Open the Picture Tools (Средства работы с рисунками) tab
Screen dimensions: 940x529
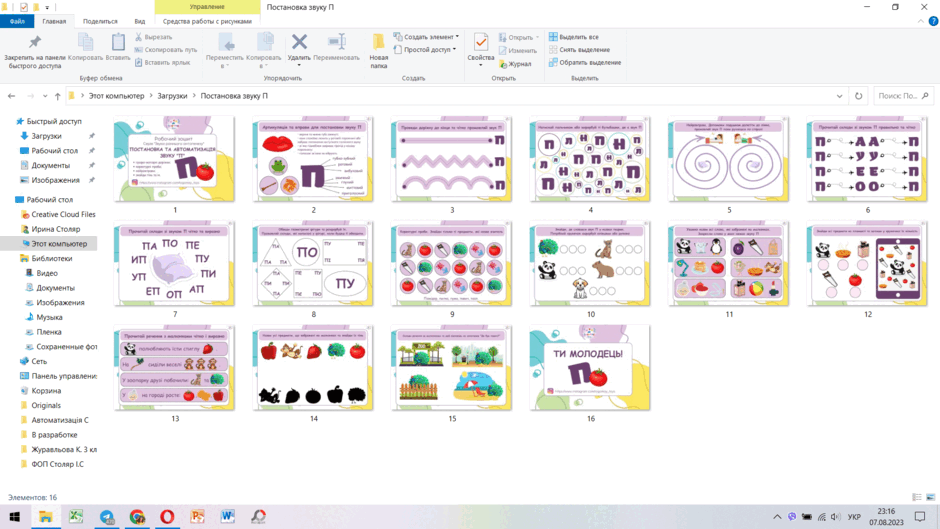(207, 21)
